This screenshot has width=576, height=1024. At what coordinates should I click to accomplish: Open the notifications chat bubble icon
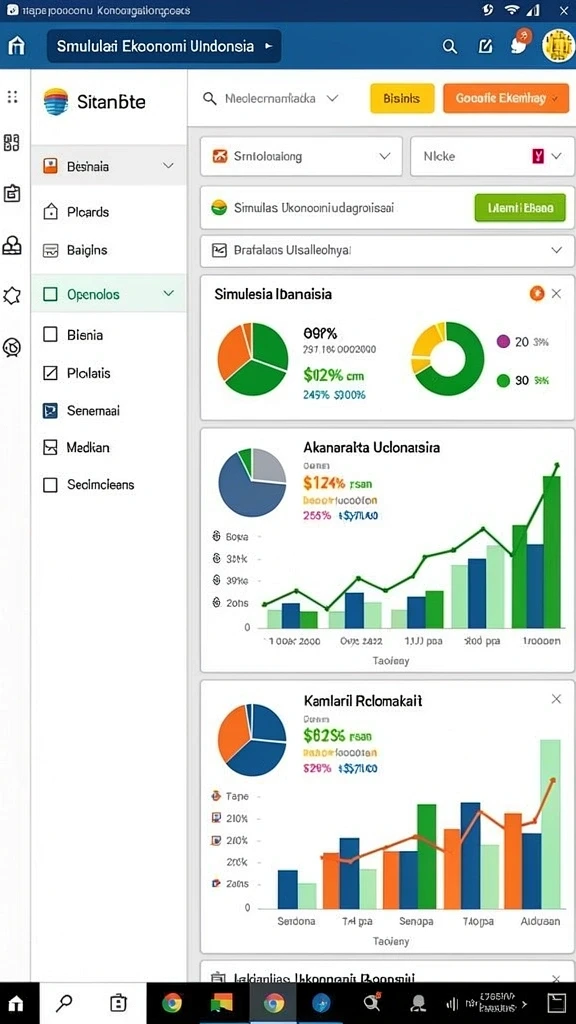[520, 43]
